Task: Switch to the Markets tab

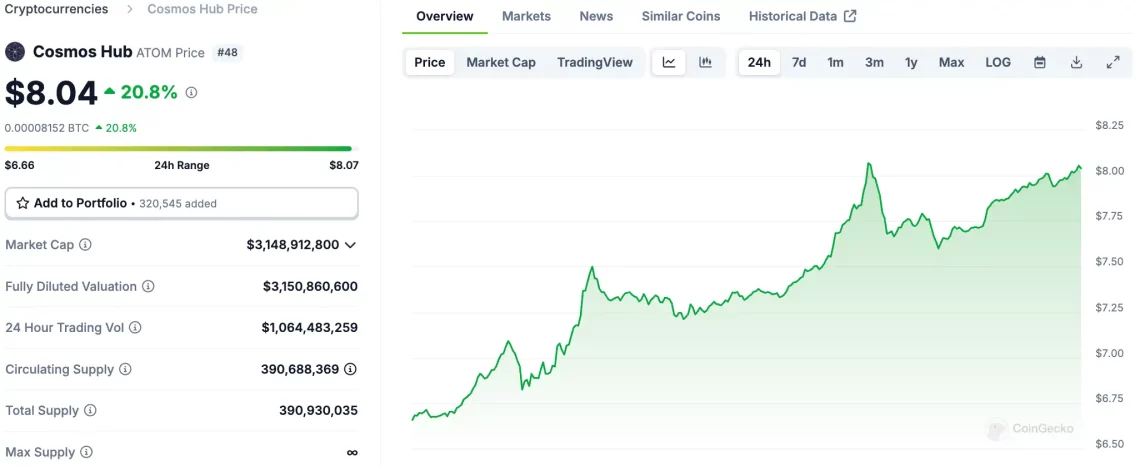Action: [526, 16]
